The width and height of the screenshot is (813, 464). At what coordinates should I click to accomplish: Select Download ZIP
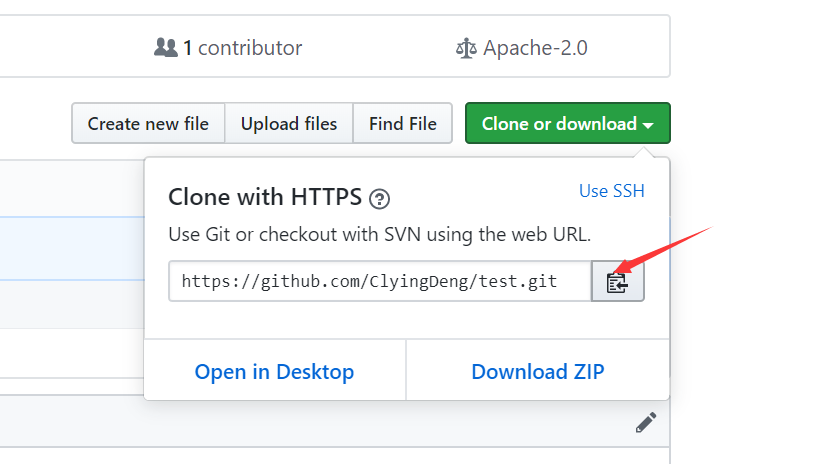(537, 372)
